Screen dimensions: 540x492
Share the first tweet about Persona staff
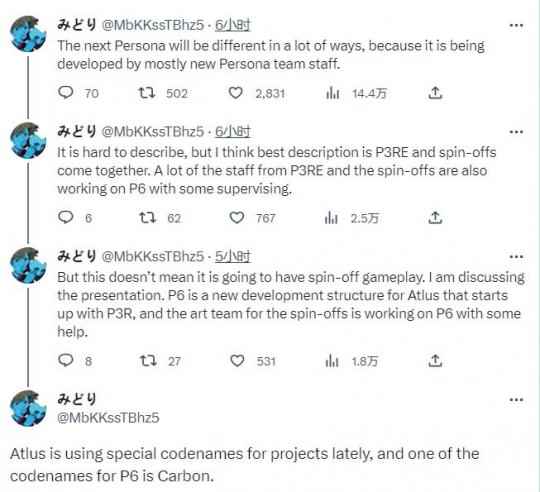[x=435, y=93]
